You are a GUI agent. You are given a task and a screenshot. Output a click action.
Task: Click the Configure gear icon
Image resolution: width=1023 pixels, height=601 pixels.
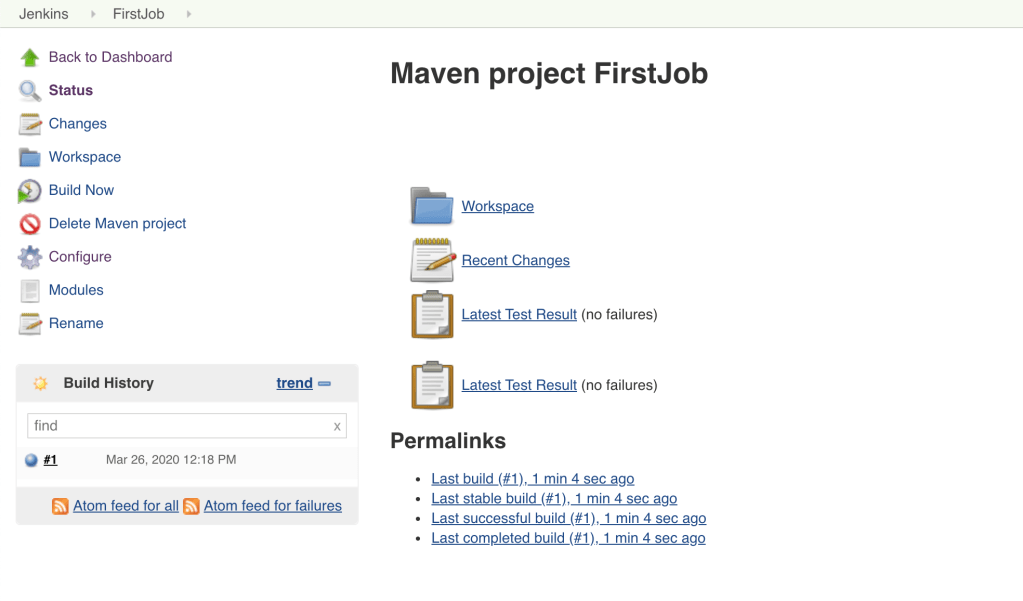(30, 257)
